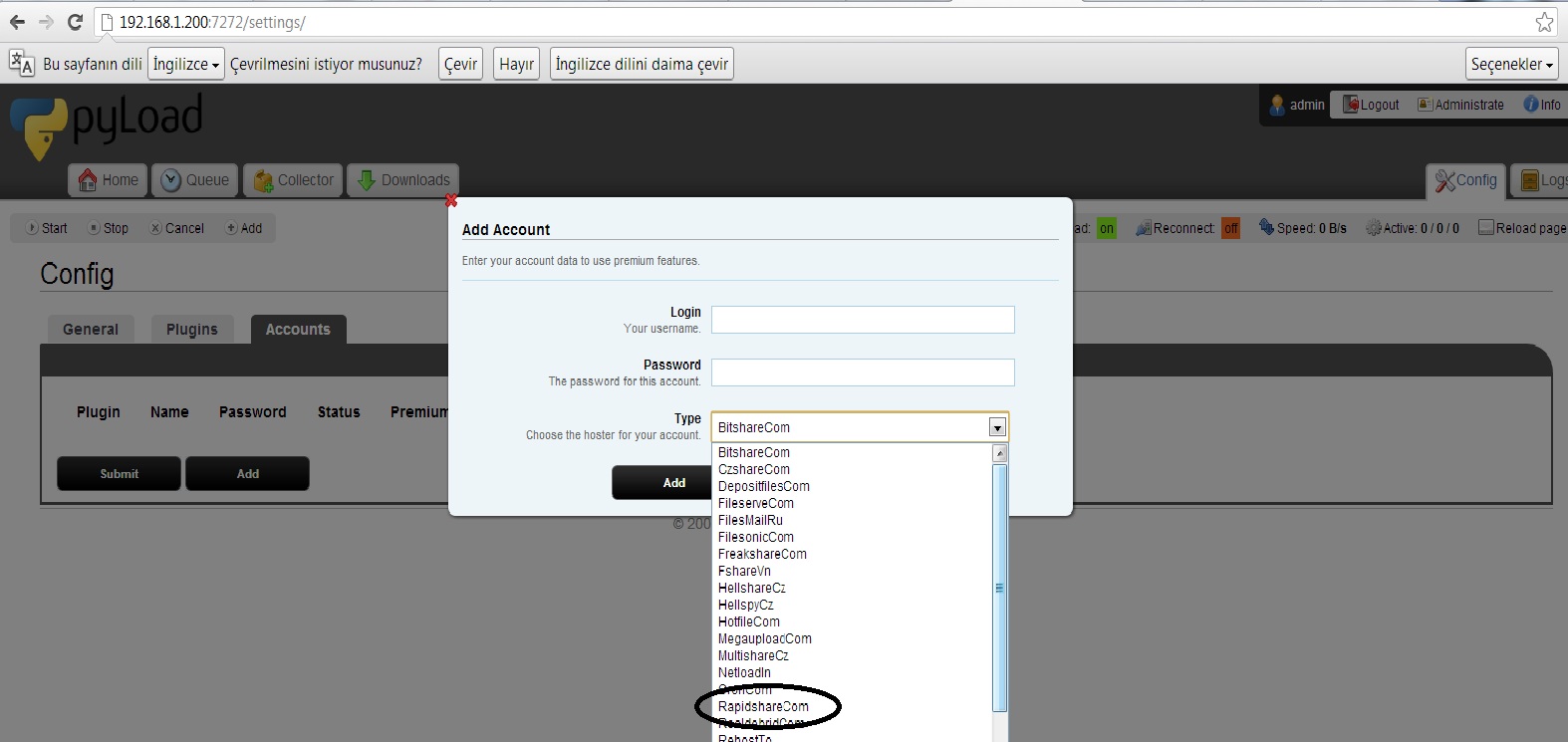Viewport: 1568px width, 742px height.
Task: Click the browser forward arrow
Action: [46, 22]
